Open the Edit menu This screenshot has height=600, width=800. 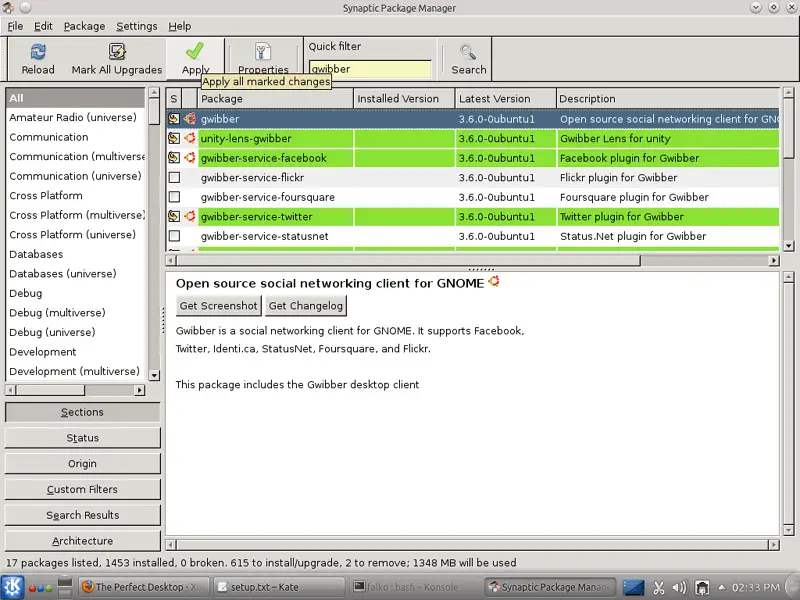click(x=43, y=26)
